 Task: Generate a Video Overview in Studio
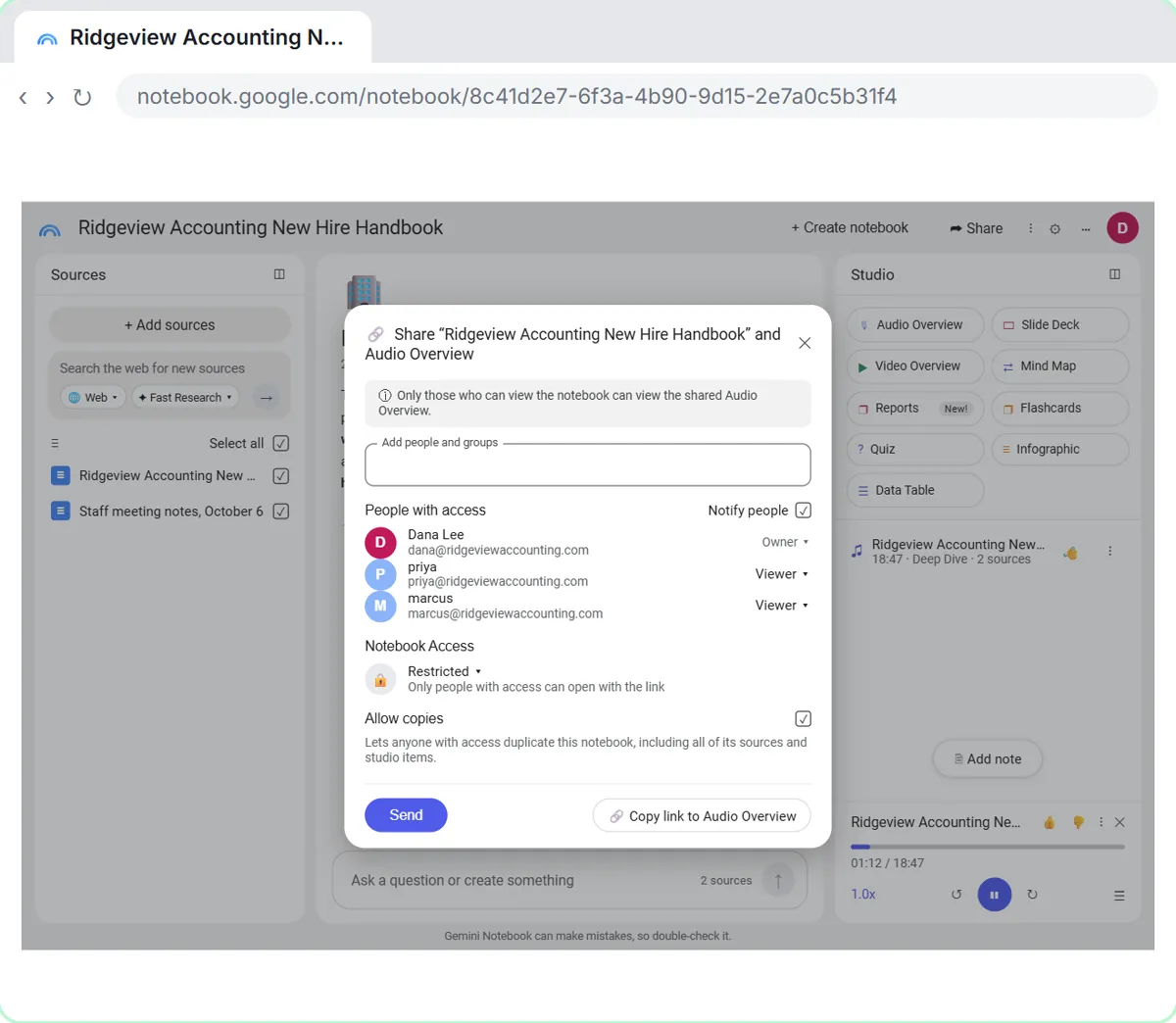[915, 366]
